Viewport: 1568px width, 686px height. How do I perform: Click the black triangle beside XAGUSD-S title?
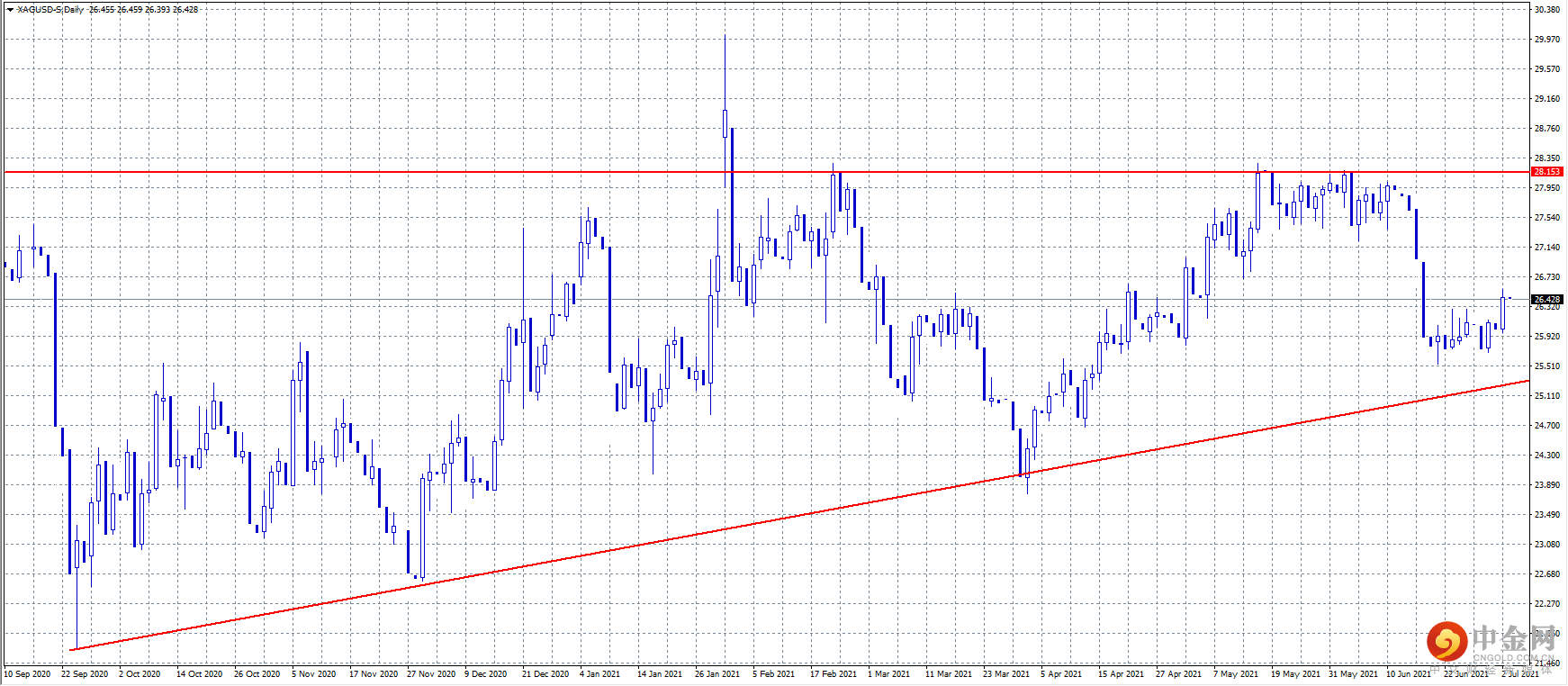pyautogui.click(x=10, y=10)
